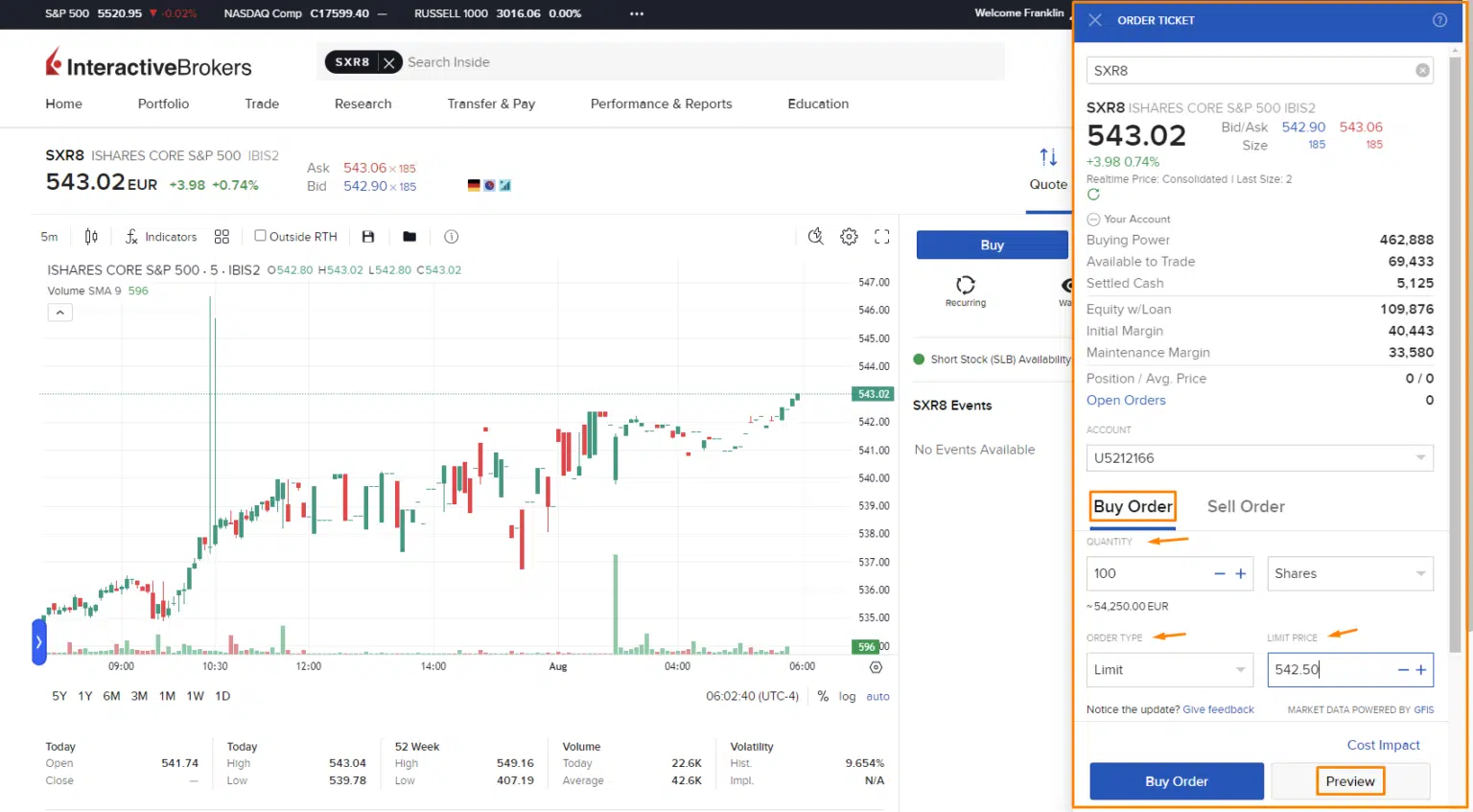The width and height of the screenshot is (1473, 812).
Task: Open the Portfolio menu
Action: [x=163, y=104]
